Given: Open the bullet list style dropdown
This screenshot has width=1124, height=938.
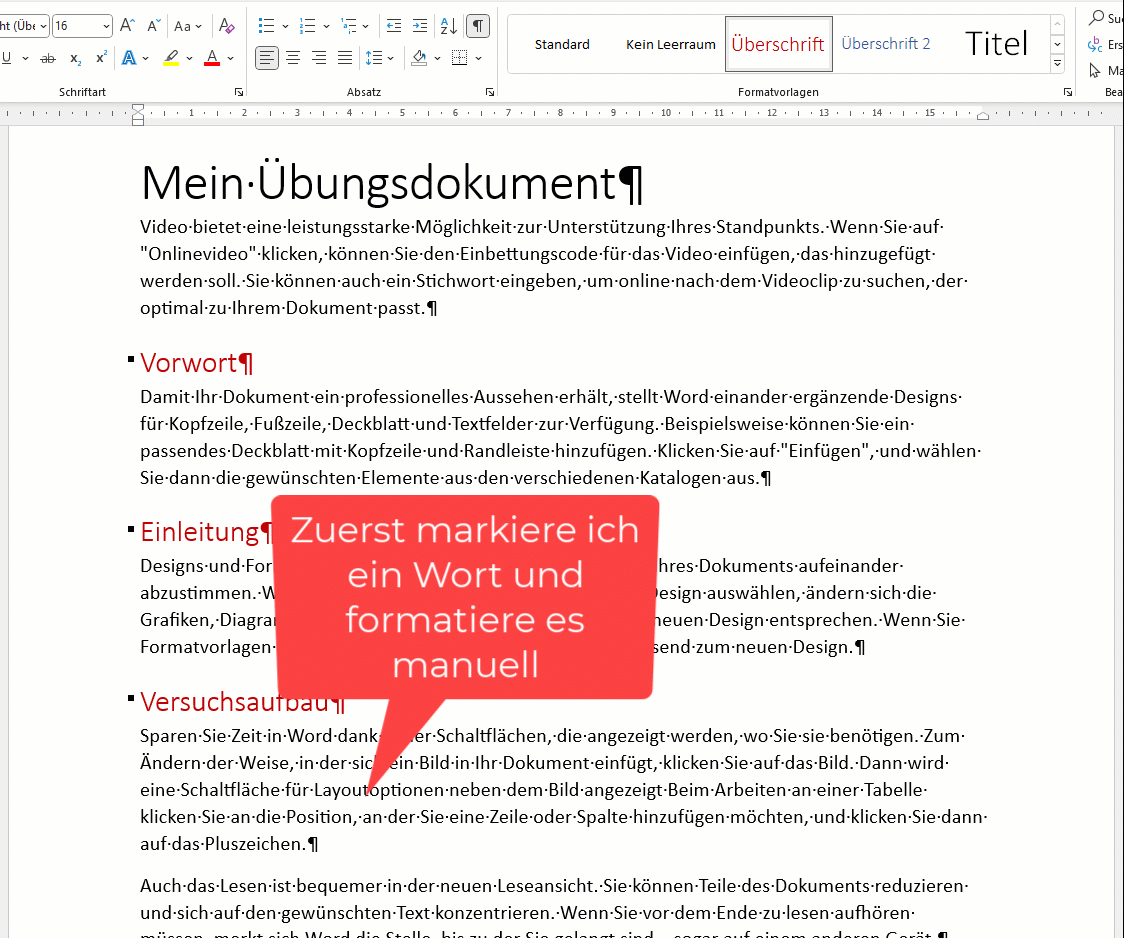Looking at the screenshot, I should click(285, 26).
